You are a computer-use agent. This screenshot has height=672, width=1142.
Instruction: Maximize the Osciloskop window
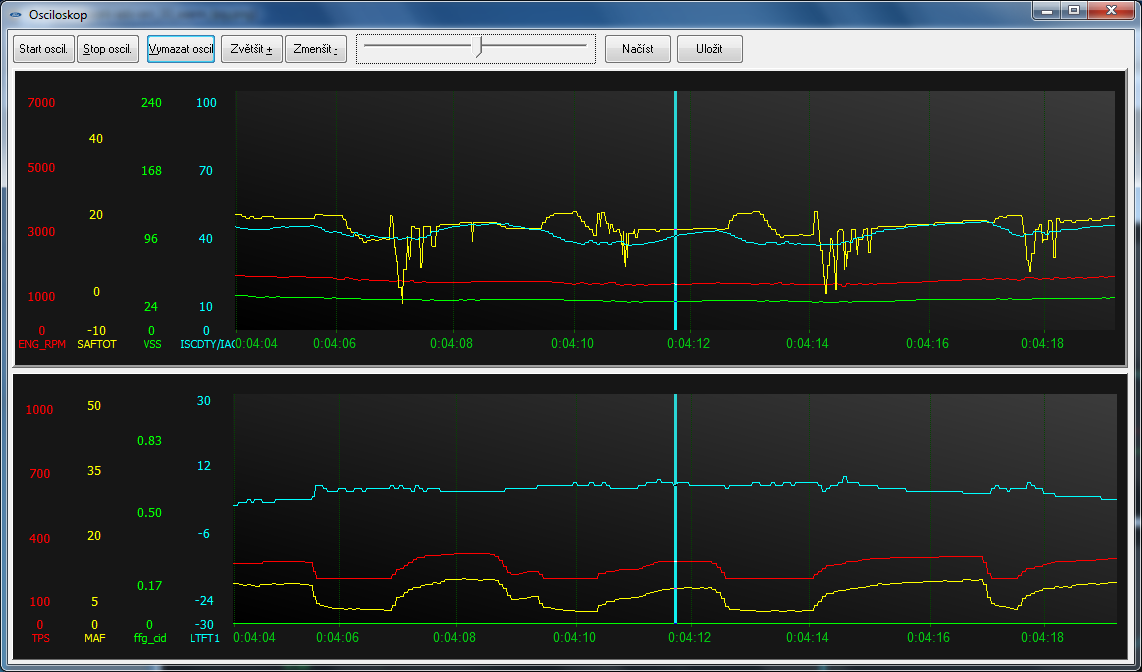click(x=1074, y=10)
